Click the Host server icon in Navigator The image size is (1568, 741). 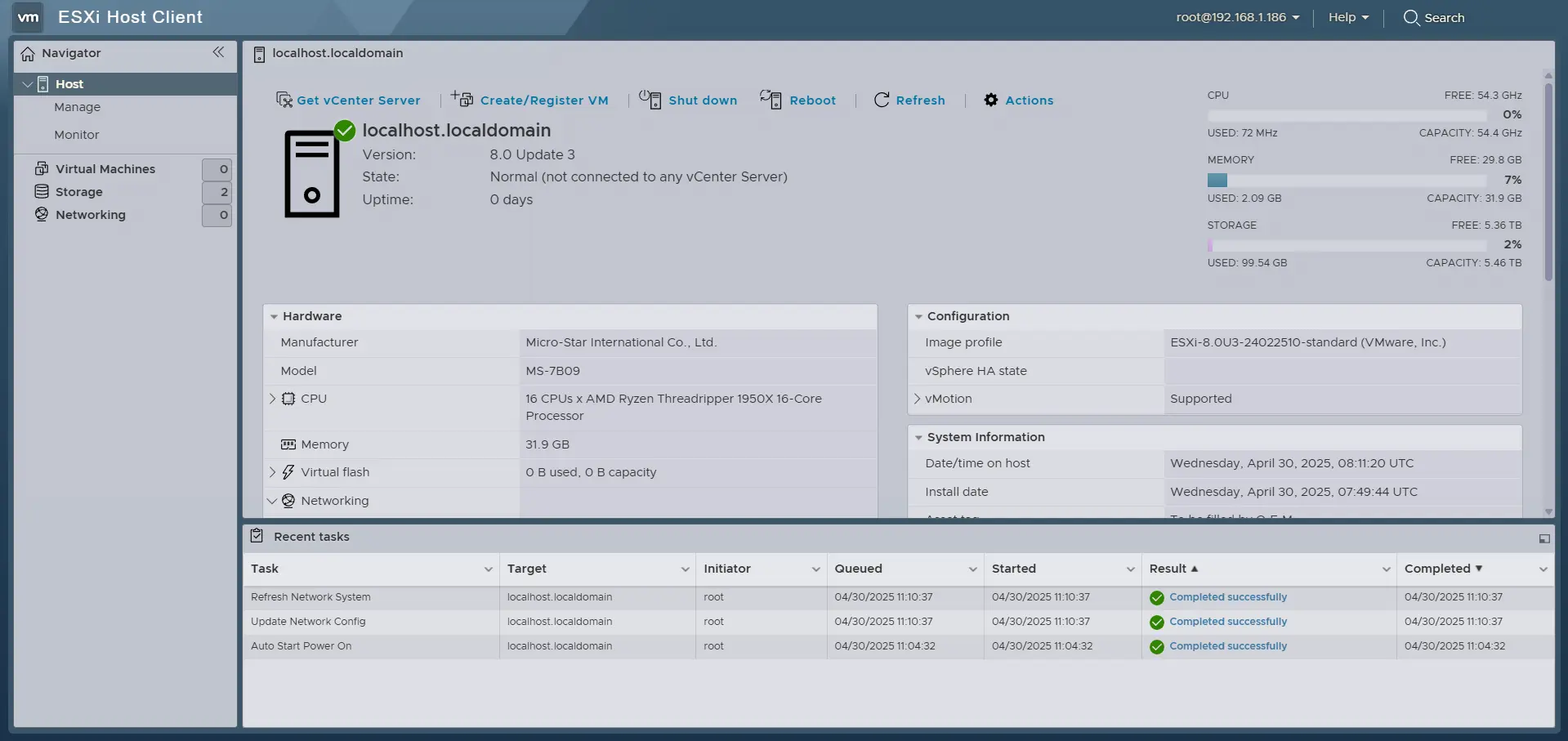point(43,84)
